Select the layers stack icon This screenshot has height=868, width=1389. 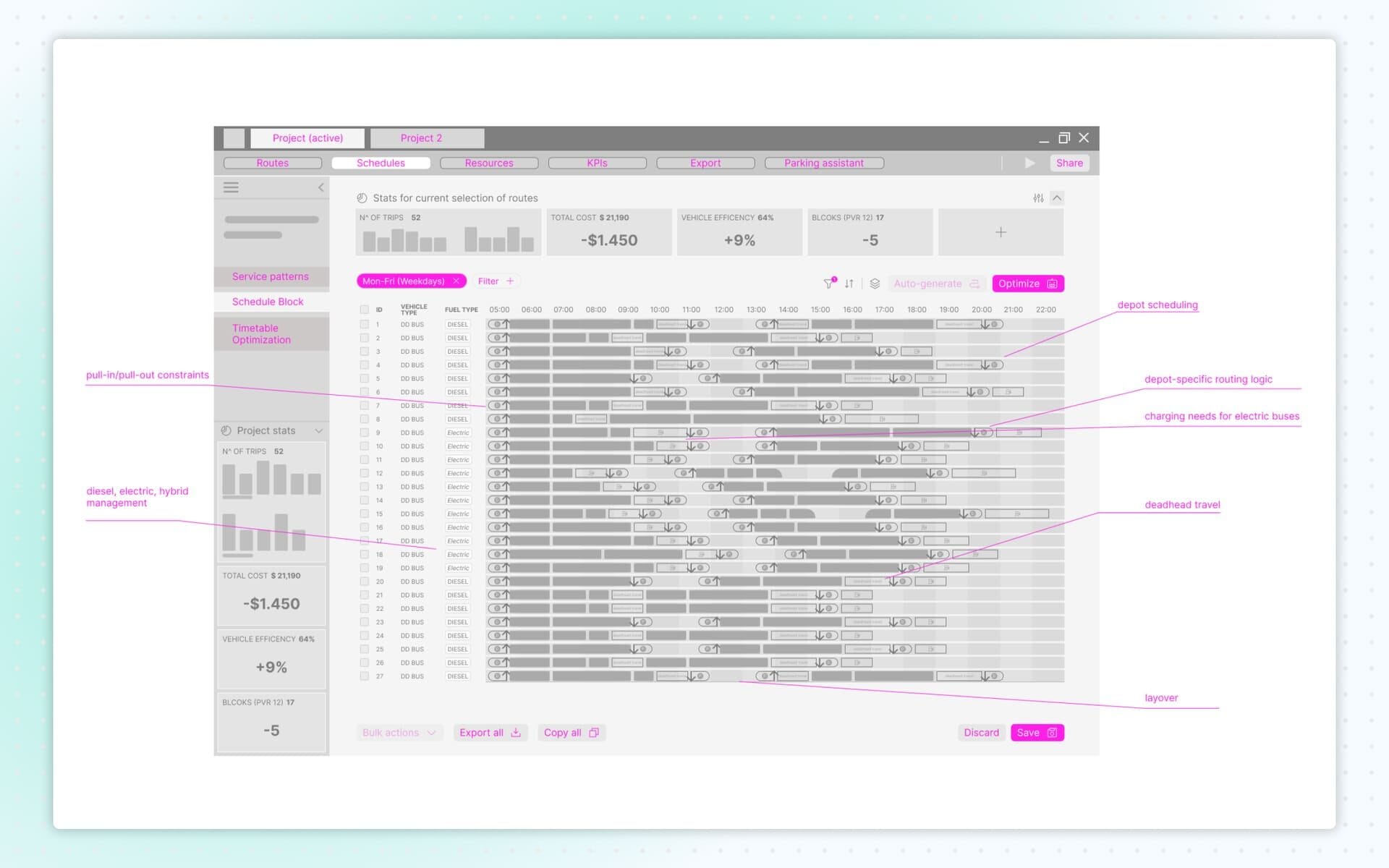pyautogui.click(x=874, y=284)
